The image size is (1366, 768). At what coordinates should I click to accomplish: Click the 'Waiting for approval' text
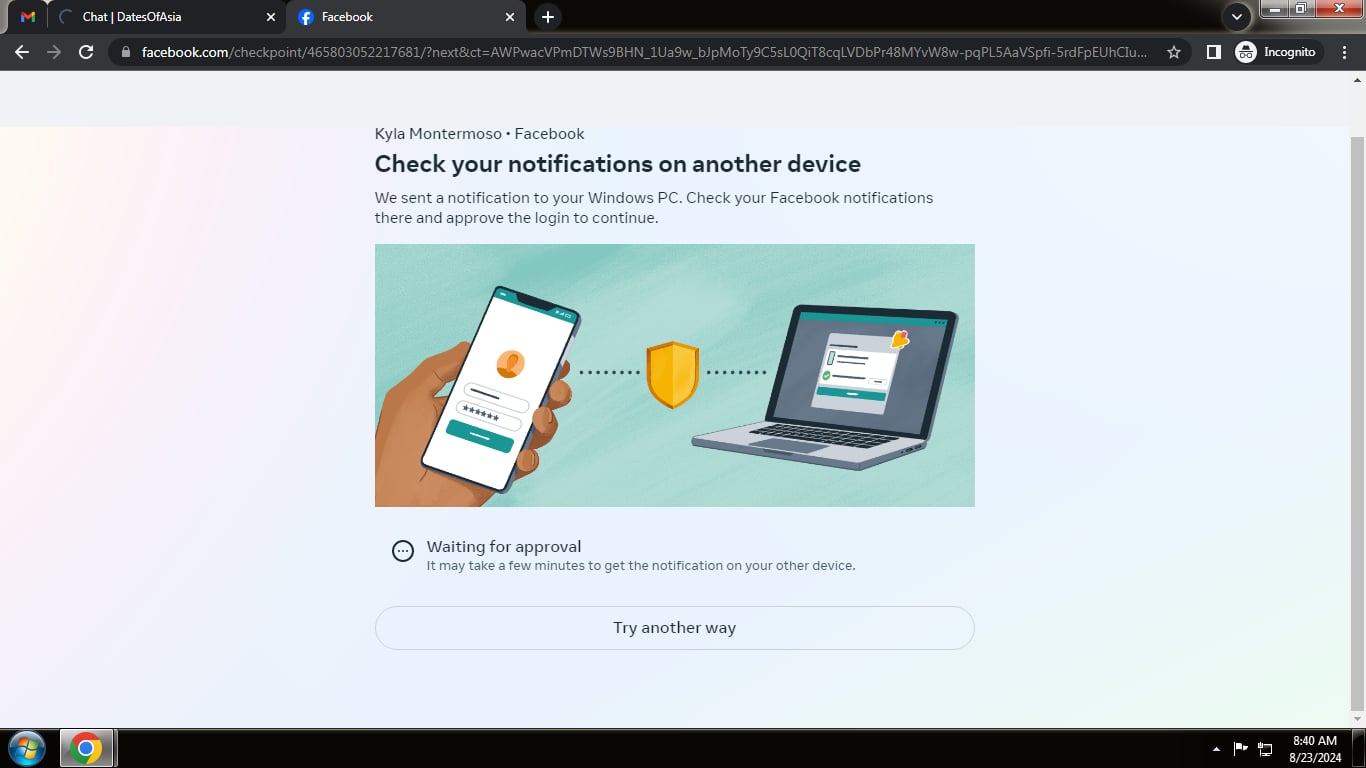504,547
